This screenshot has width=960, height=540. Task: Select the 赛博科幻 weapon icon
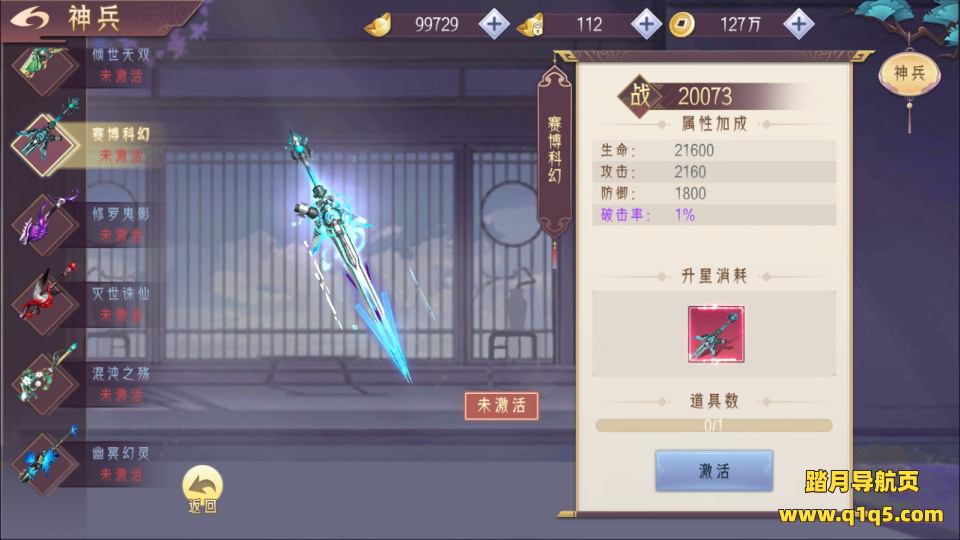(x=47, y=142)
